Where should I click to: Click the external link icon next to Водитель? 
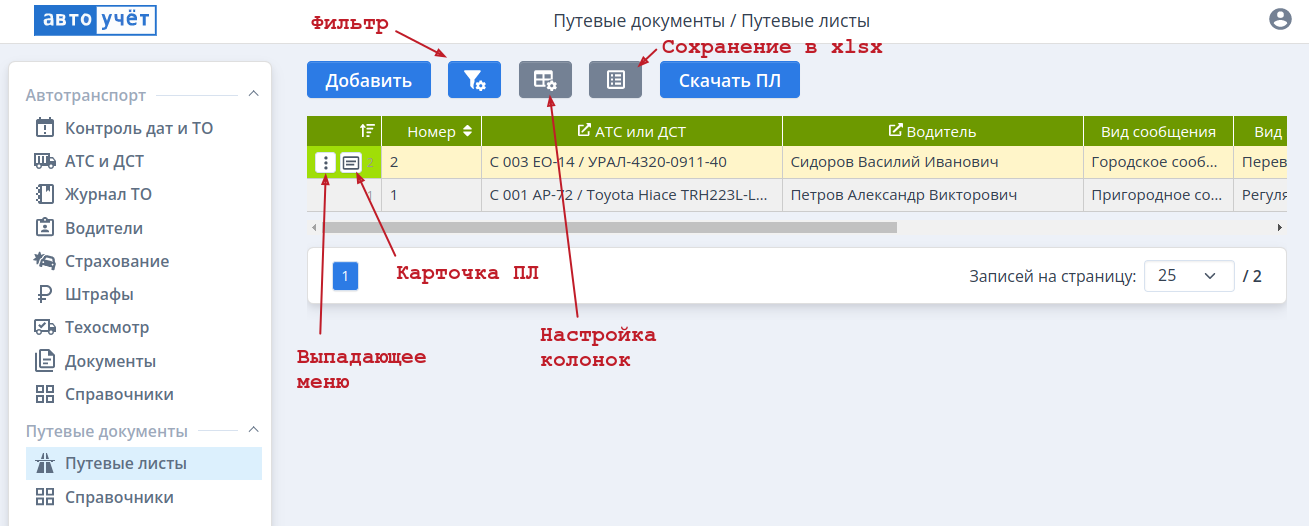pos(896,131)
